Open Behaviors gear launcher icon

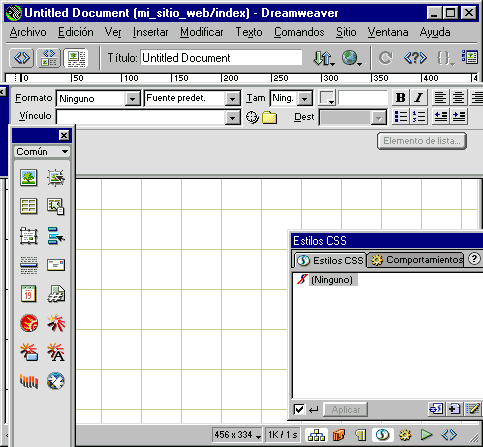pos(405,435)
